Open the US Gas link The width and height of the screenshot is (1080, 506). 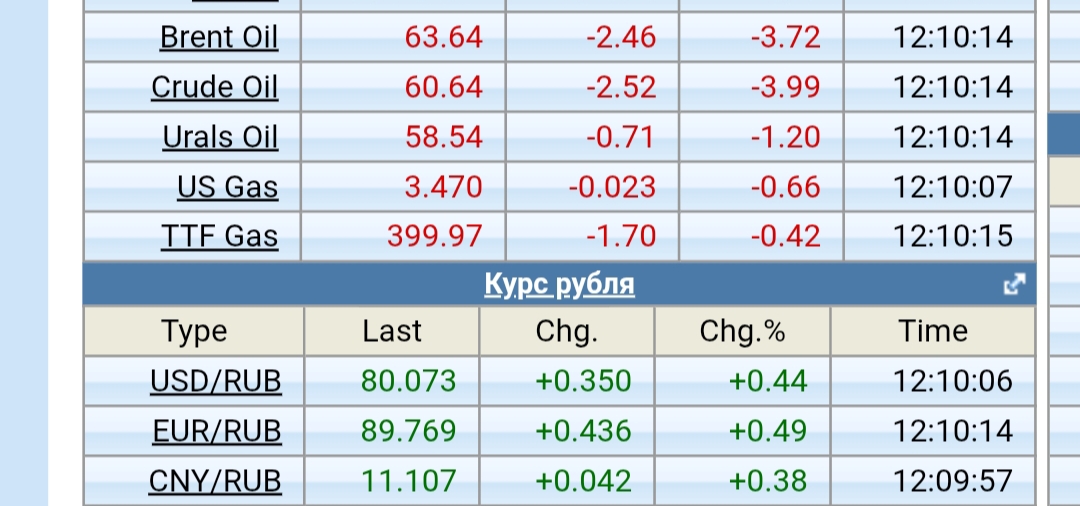pyautogui.click(x=227, y=187)
